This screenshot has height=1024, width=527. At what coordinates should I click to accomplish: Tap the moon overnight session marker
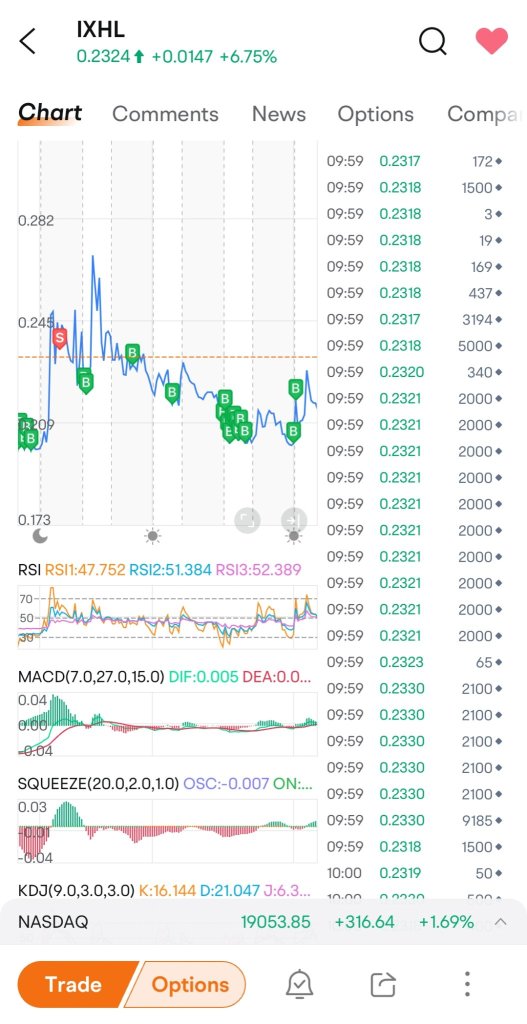click(x=40, y=537)
